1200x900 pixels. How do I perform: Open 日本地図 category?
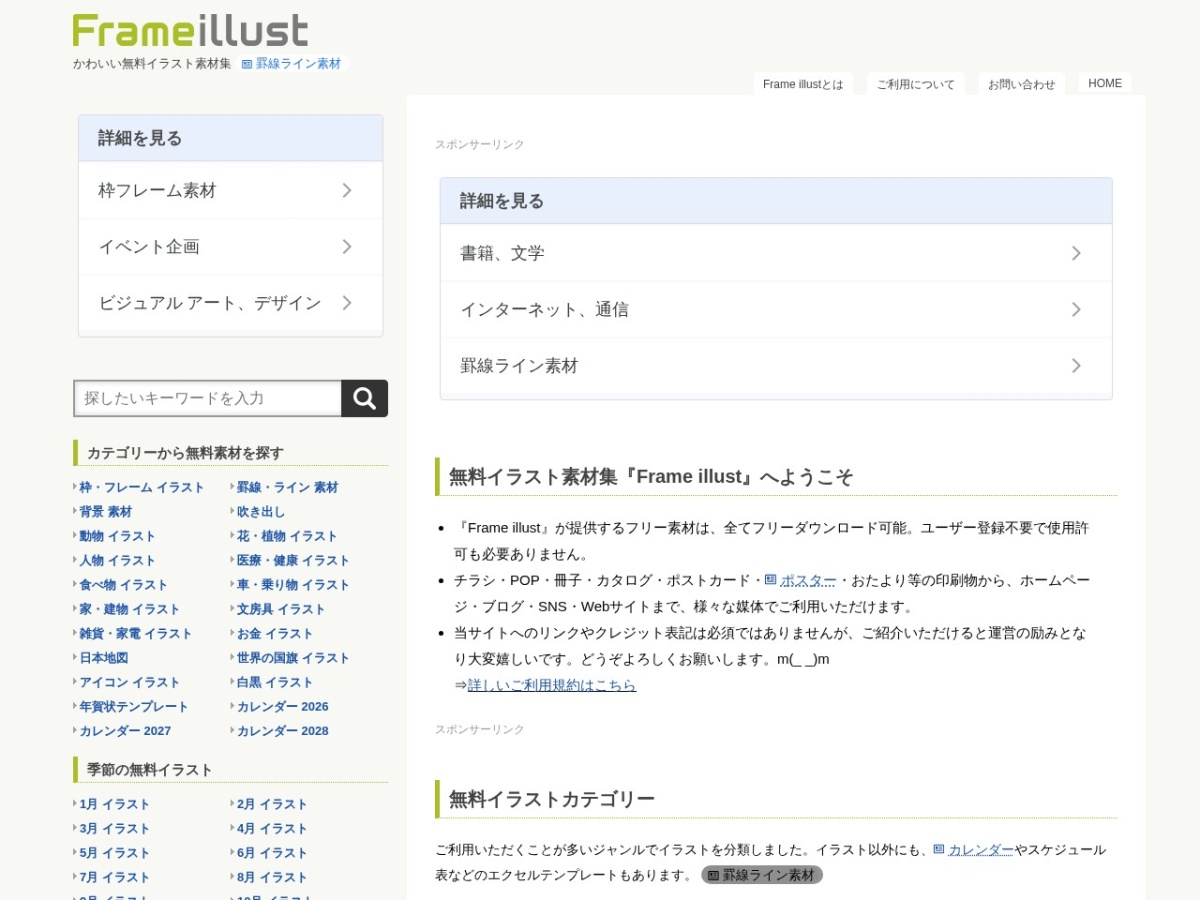[x=104, y=657]
